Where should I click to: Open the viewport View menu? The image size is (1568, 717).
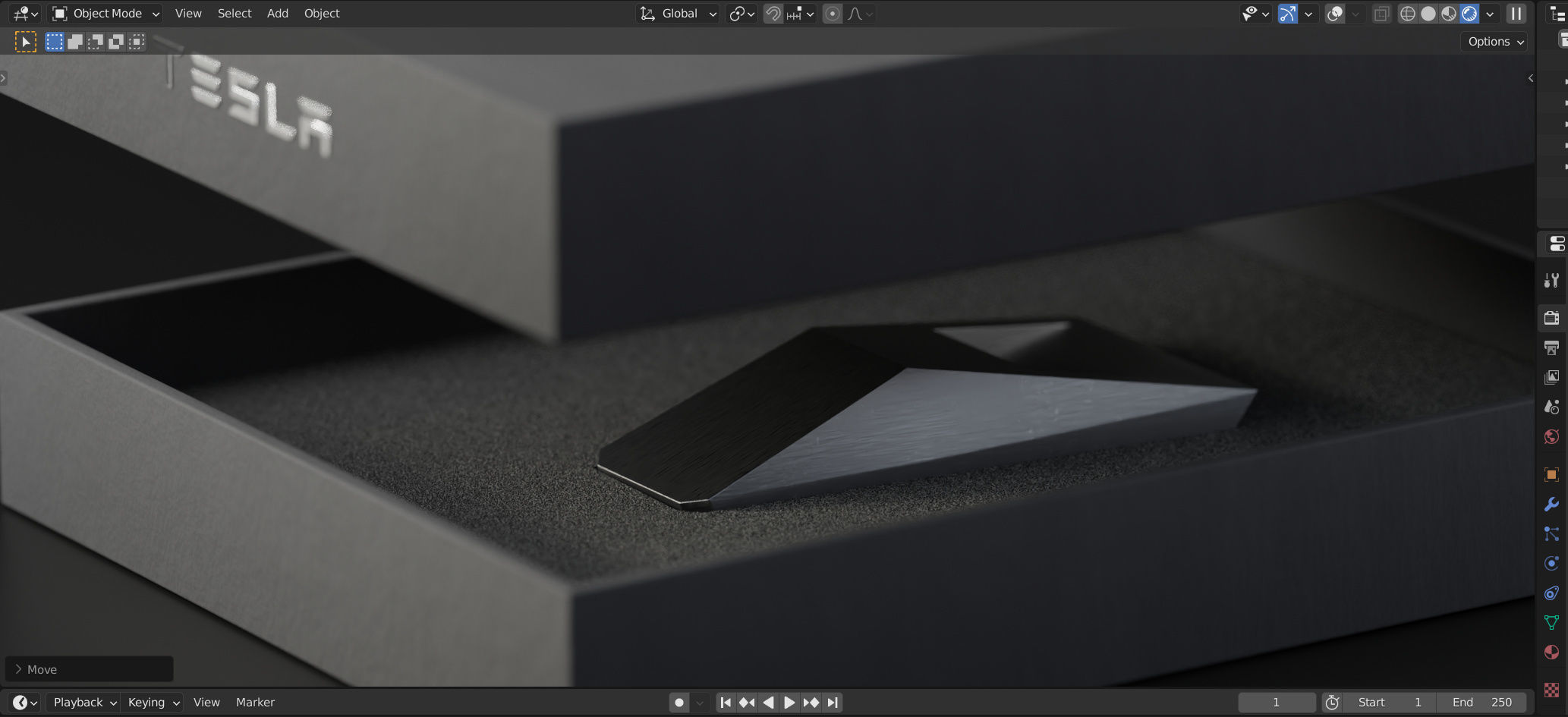188,14
